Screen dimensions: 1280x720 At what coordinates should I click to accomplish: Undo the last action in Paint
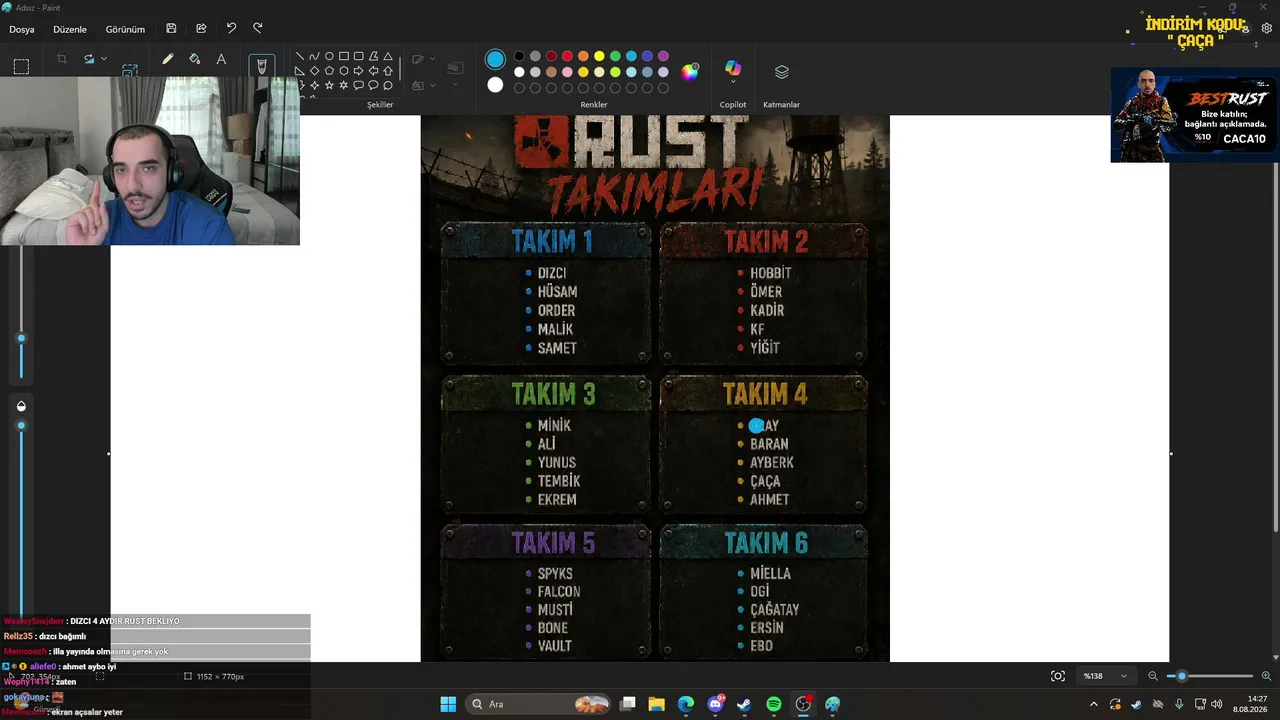coord(231,28)
